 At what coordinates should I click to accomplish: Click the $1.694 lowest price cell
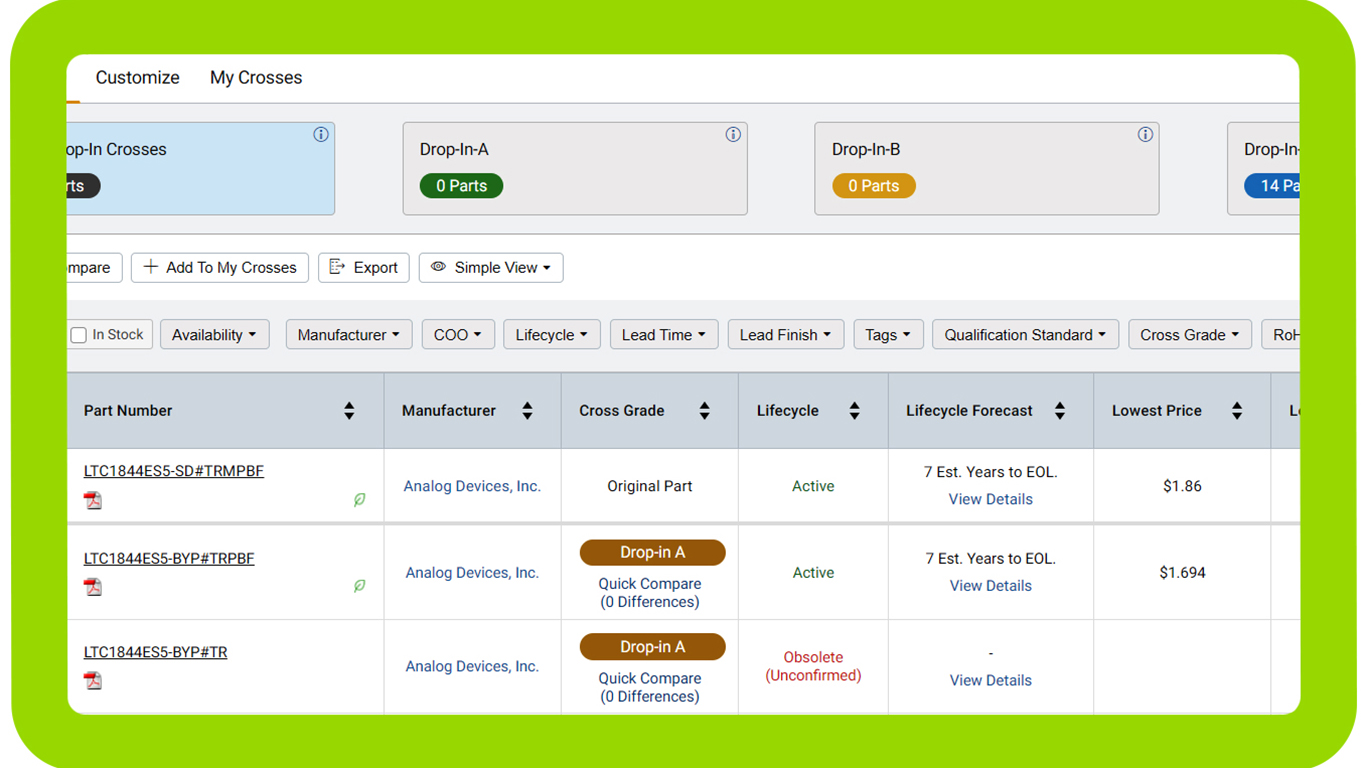pyautogui.click(x=1182, y=573)
